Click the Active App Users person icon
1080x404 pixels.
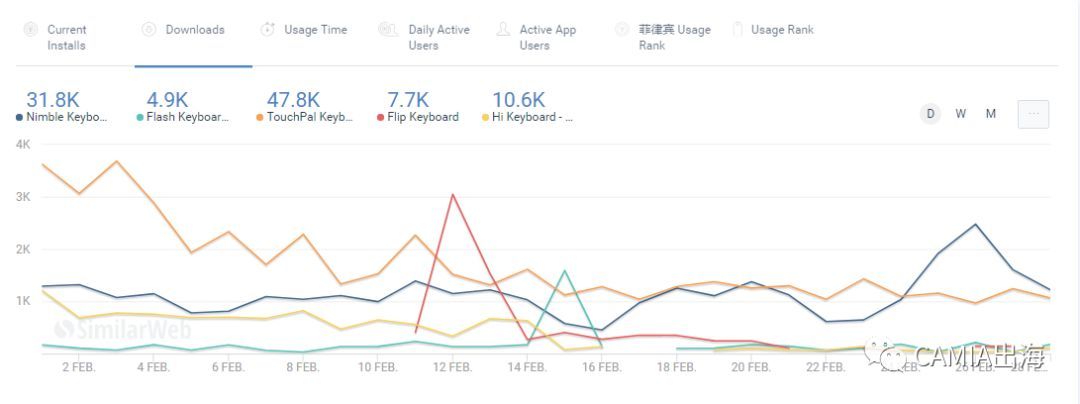(x=503, y=30)
